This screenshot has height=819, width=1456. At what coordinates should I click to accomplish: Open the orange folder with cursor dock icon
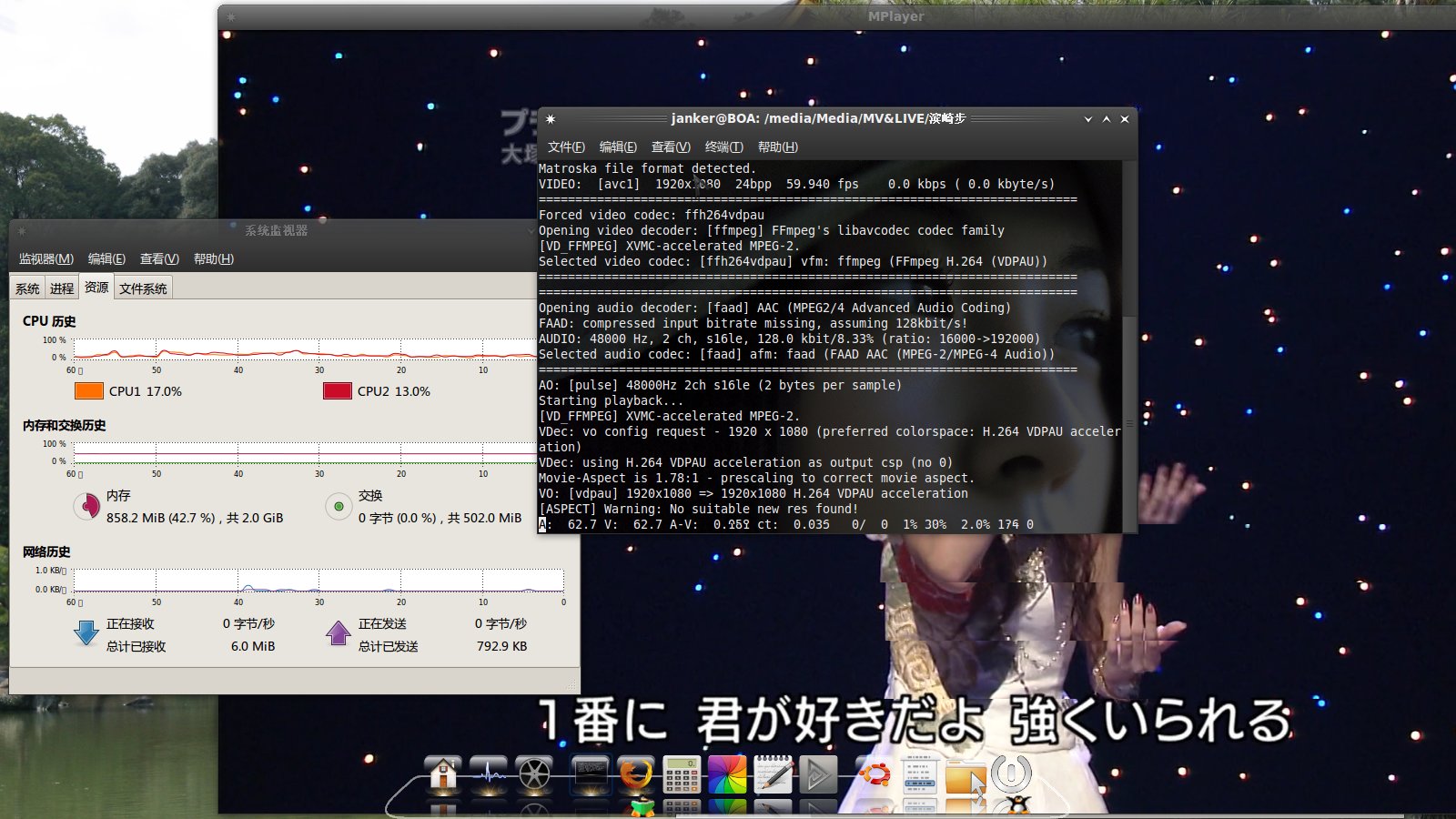(966, 776)
